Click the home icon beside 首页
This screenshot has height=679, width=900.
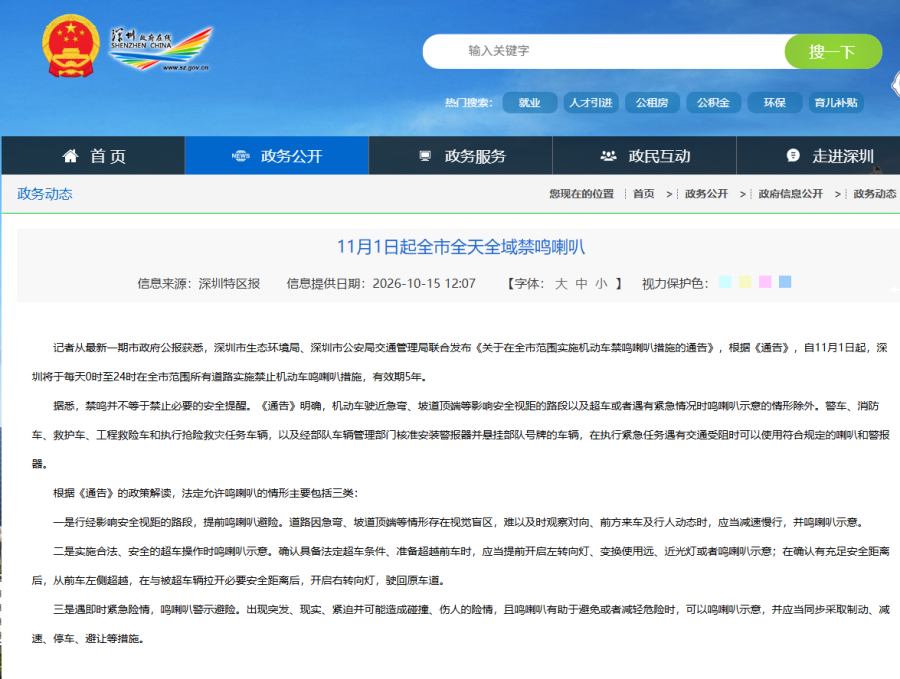click(70, 156)
